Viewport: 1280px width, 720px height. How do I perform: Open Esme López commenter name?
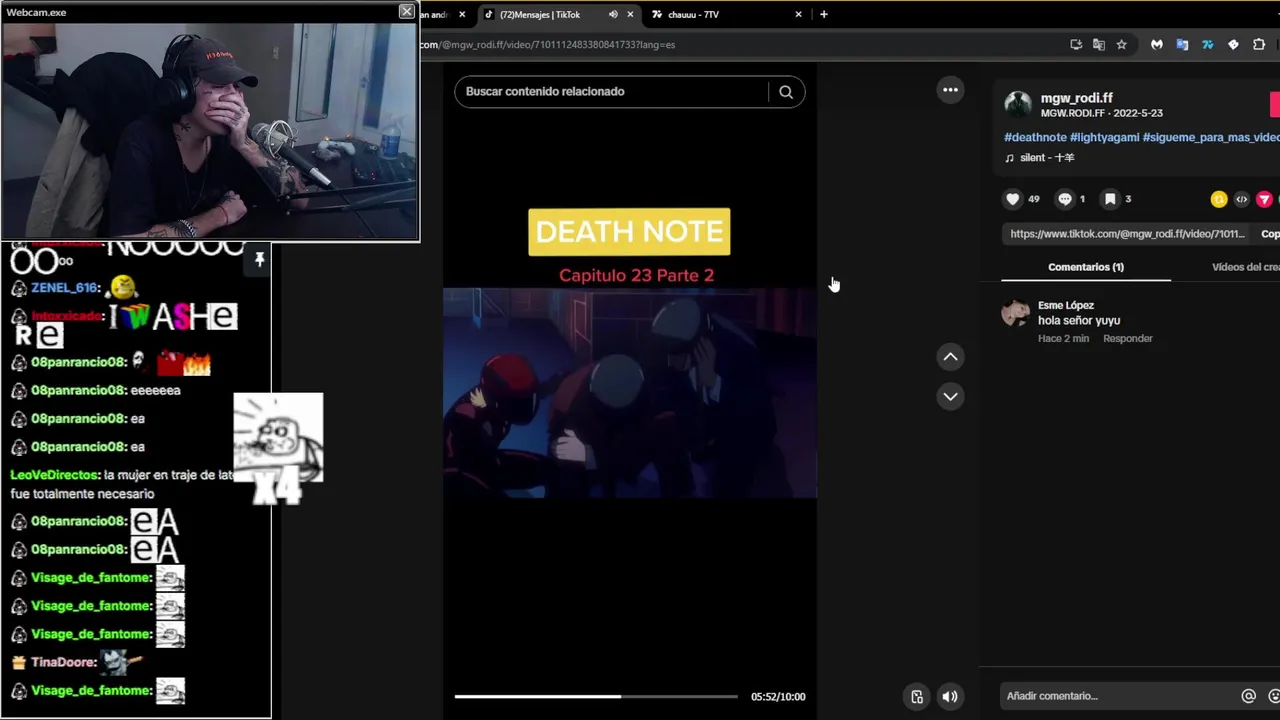click(1066, 305)
